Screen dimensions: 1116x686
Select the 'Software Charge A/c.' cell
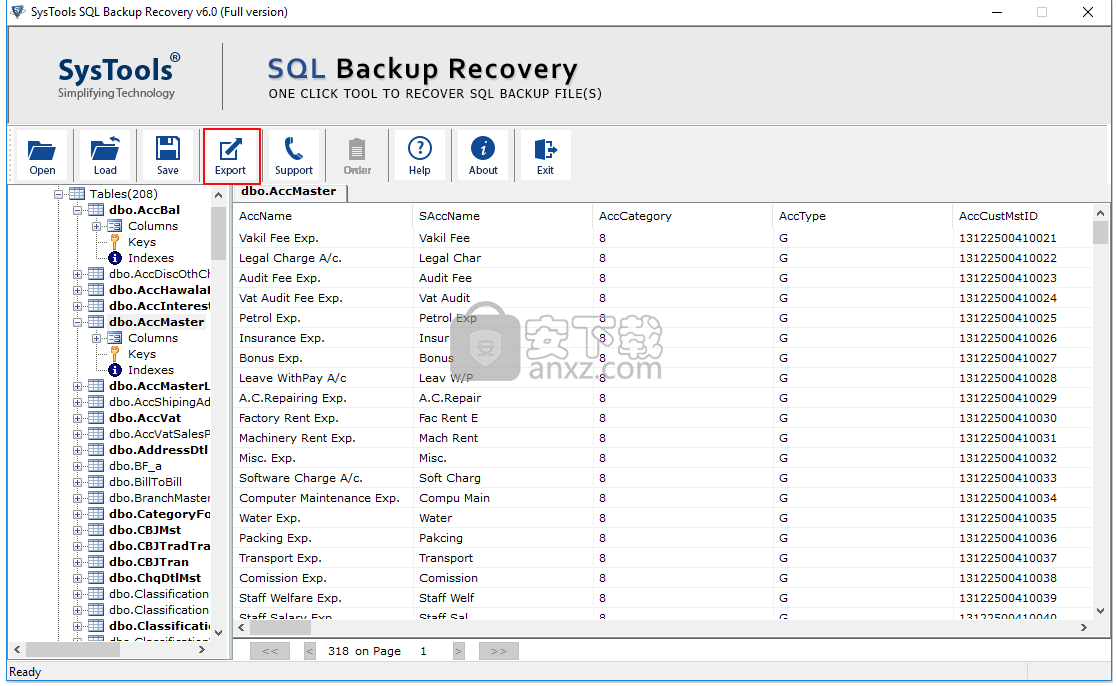coord(322,478)
